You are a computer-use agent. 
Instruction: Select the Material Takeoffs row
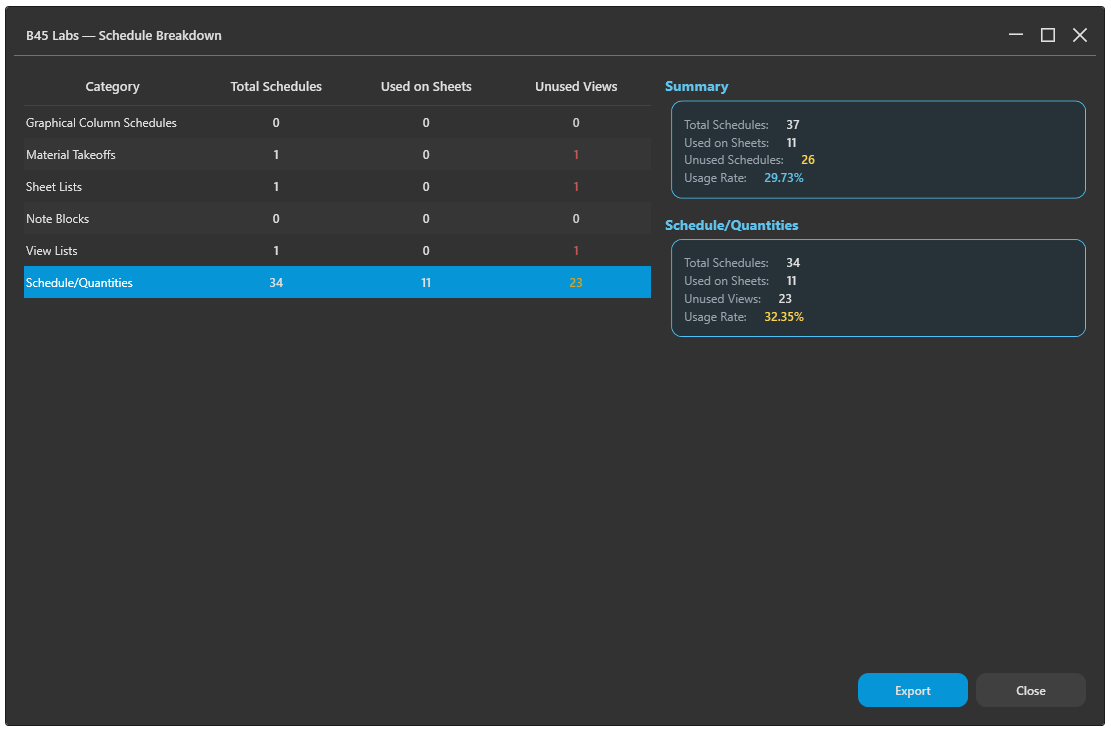337,154
